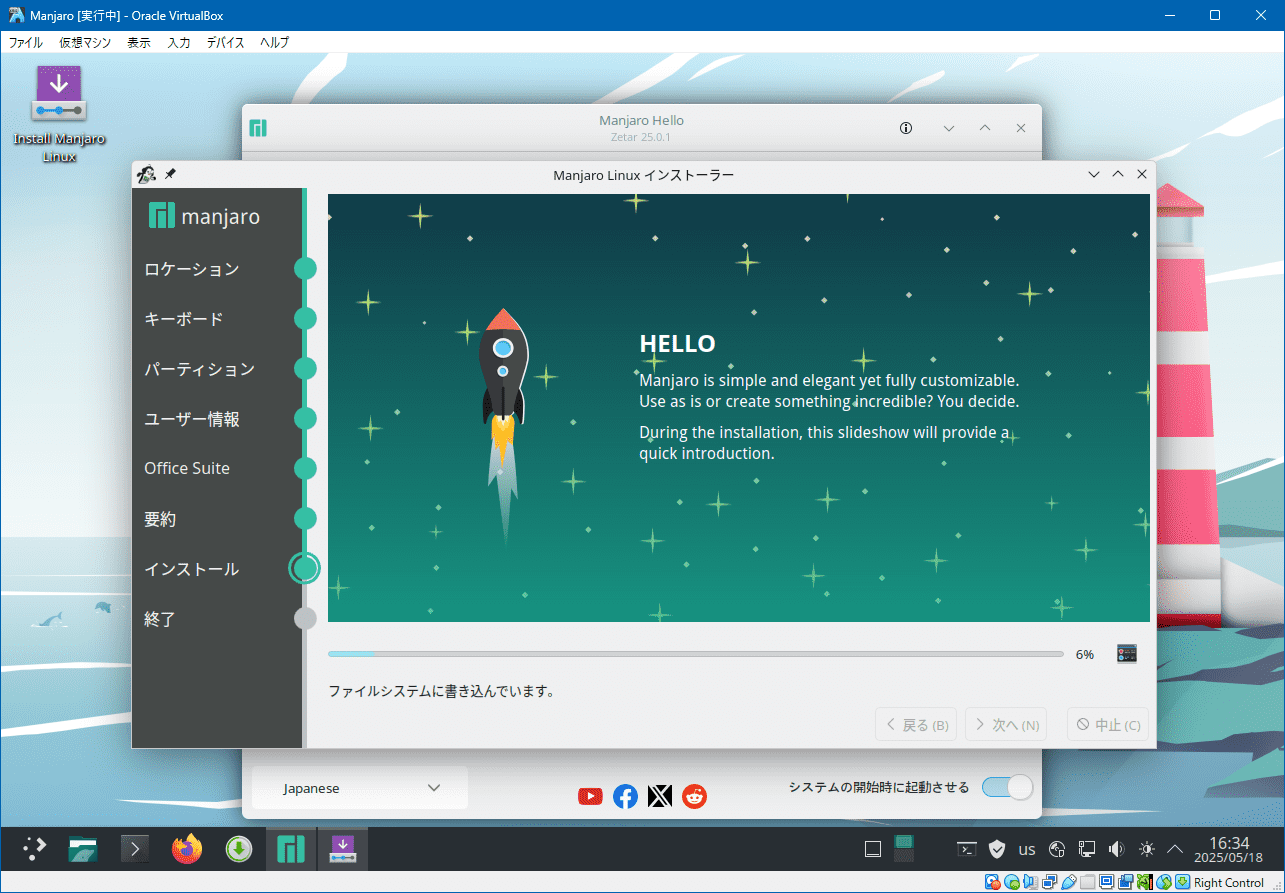Open VirtualBox ファイル menu
The height and width of the screenshot is (893, 1285).
click(x=26, y=42)
